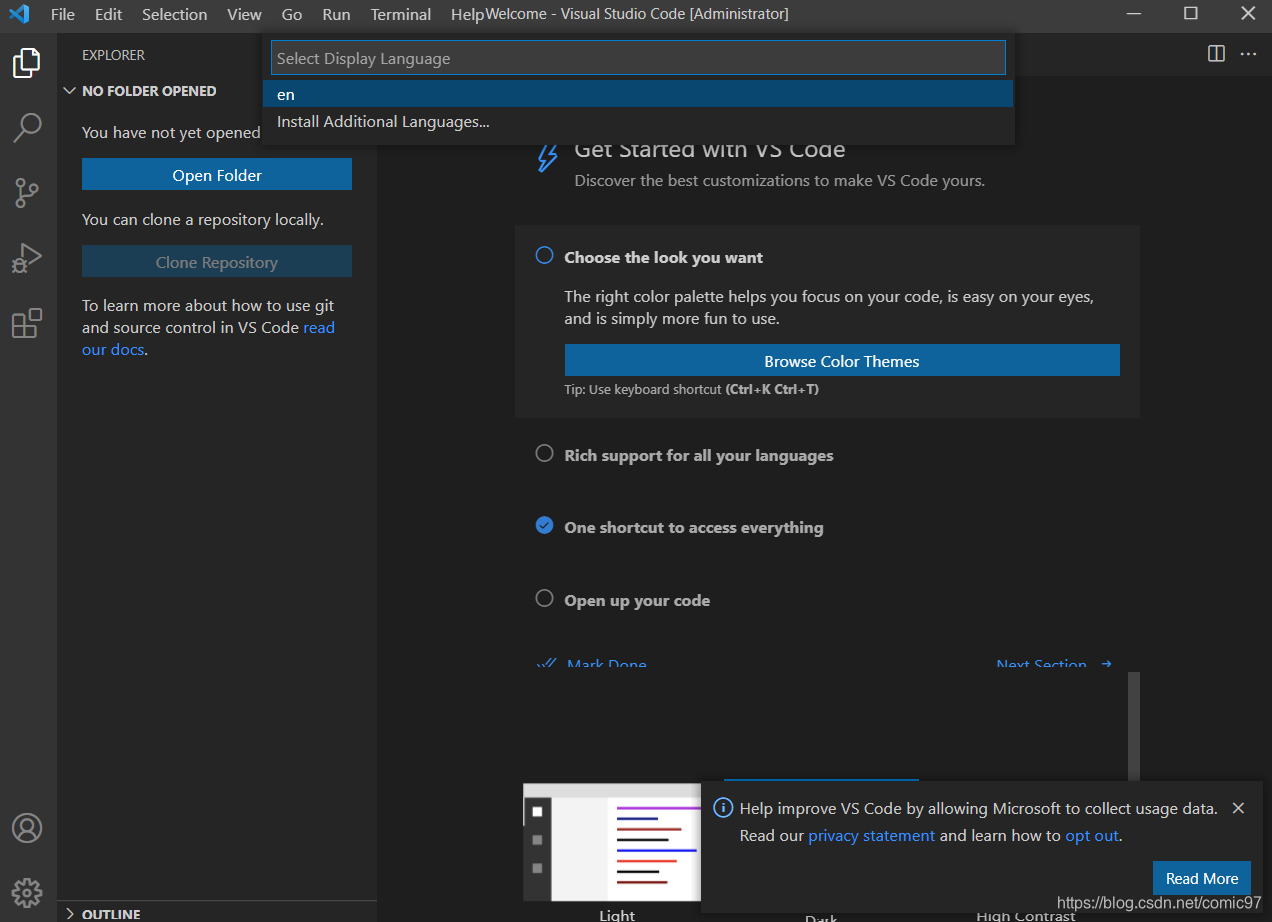Click the 'Open up your code' step title
This screenshot has width=1272, height=922.
[x=637, y=600]
